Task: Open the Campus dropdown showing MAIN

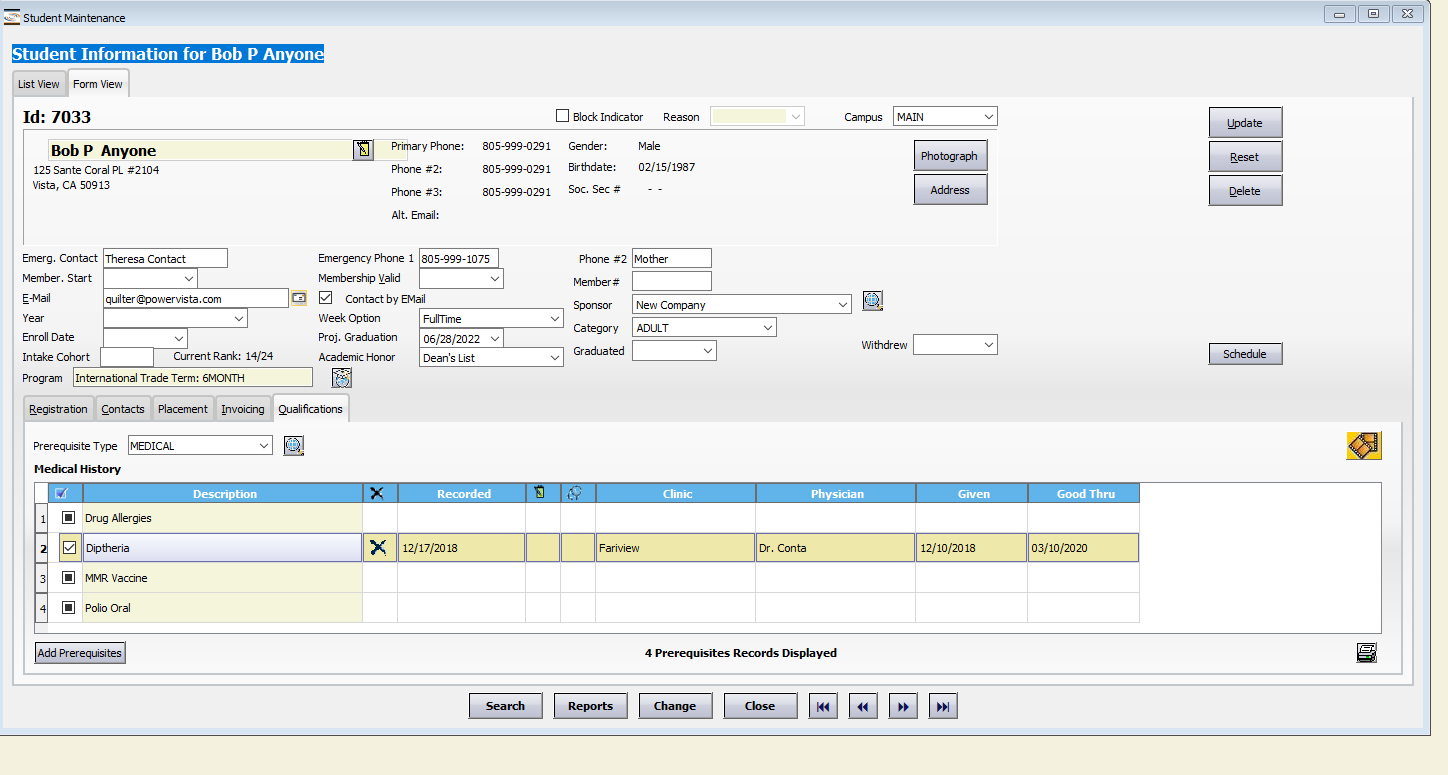Action: click(x=988, y=117)
